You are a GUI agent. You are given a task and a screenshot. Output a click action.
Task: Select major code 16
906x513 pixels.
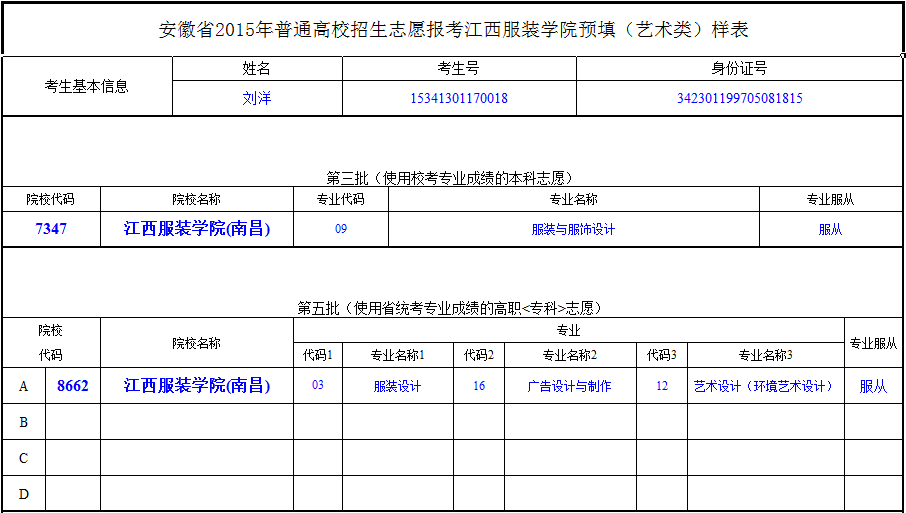pyautogui.click(x=479, y=386)
